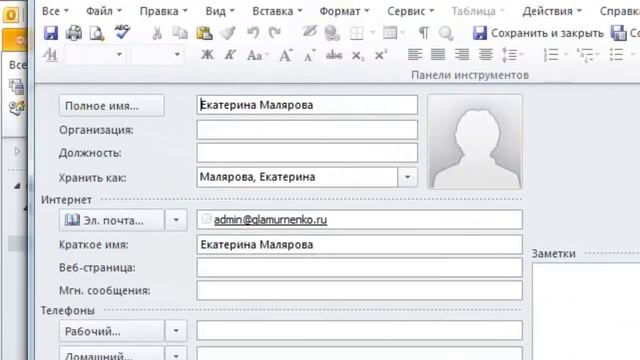Open the Файл menu
The width and height of the screenshot is (640, 360).
(104, 11)
